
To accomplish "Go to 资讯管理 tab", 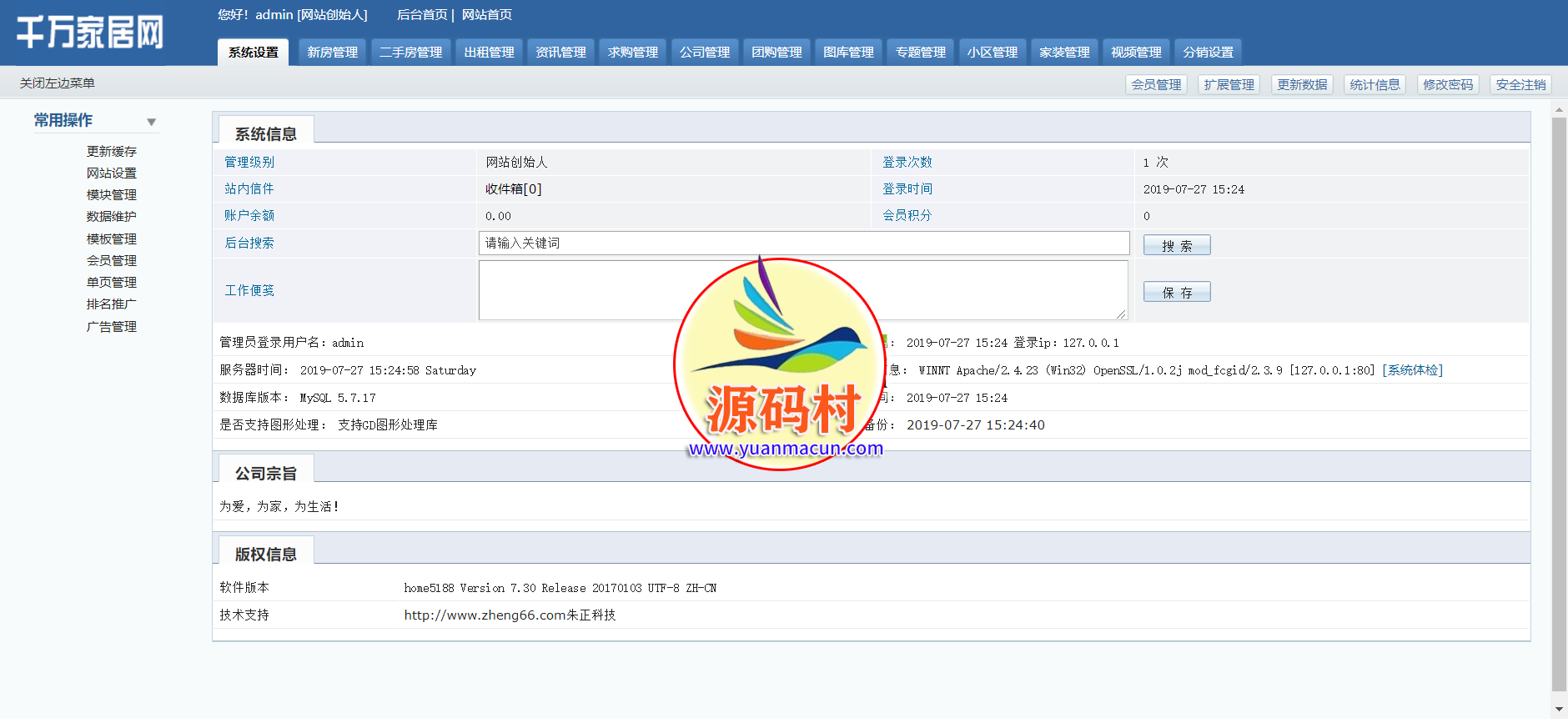I will pos(560,53).
